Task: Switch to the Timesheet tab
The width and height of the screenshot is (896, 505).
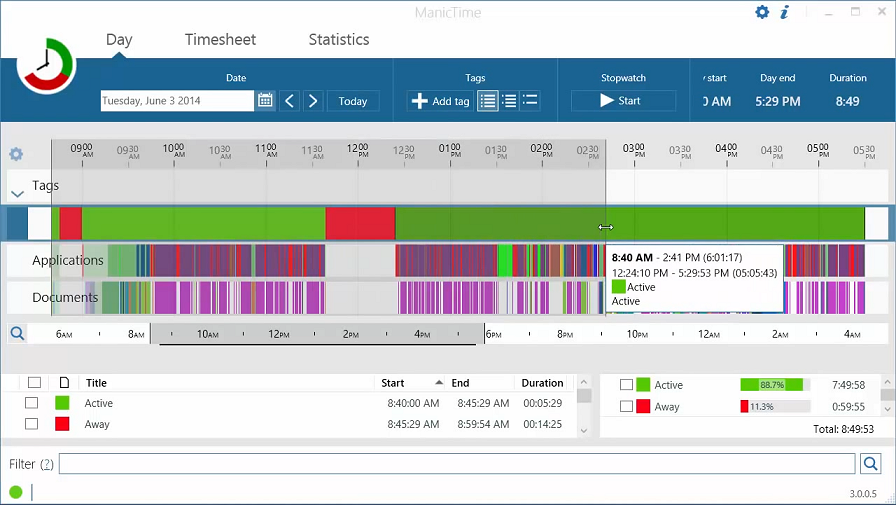Action: (x=220, y=39)
